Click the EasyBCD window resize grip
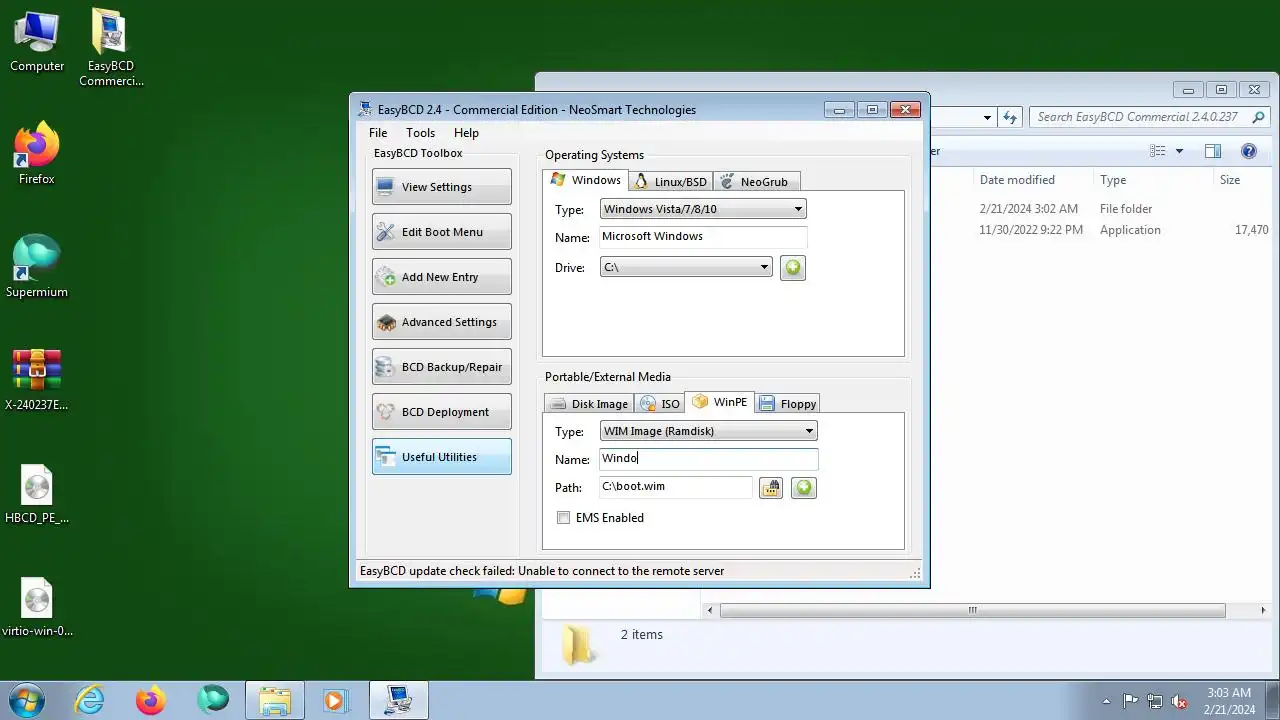 tap(915, 573)
